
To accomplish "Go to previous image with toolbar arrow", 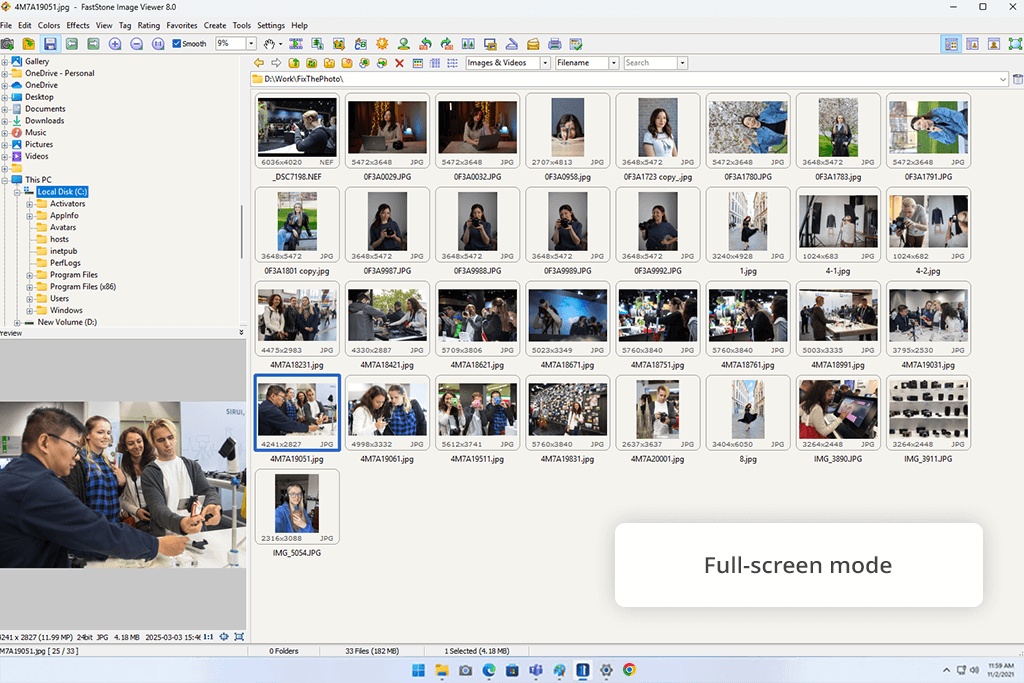I will point(72,44).
